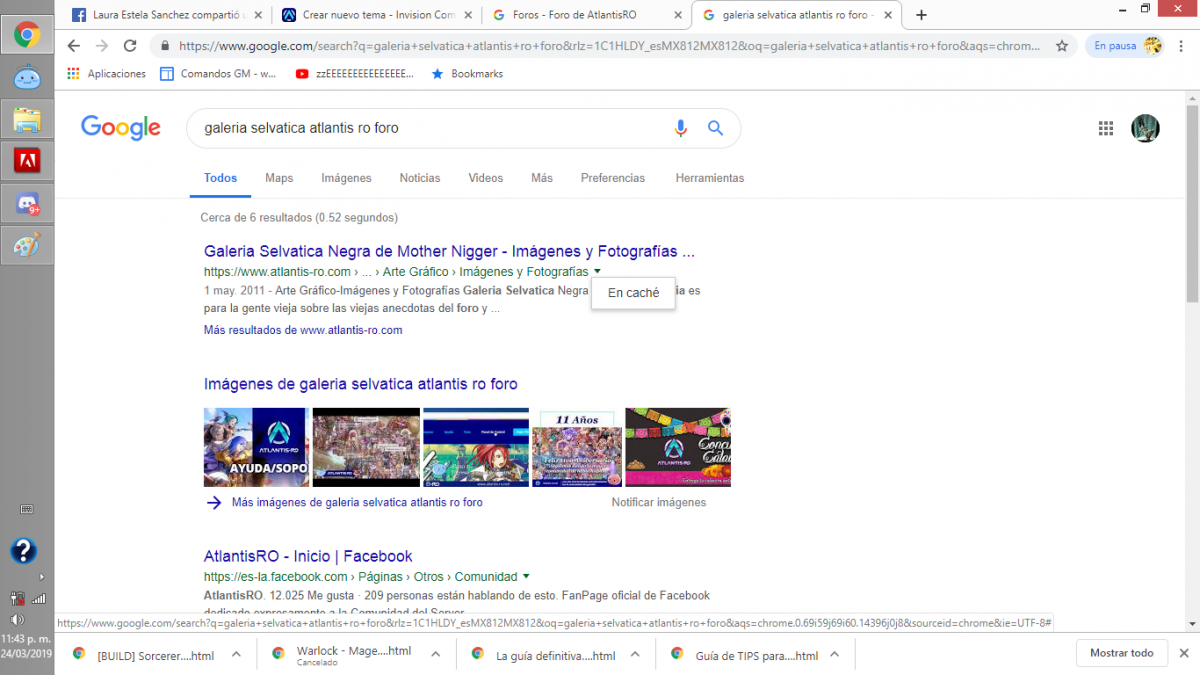Viewport: 1200px width, 675px height.
Task: Open the Comandos GM bookmark
Action: click(x=219, y=74)
